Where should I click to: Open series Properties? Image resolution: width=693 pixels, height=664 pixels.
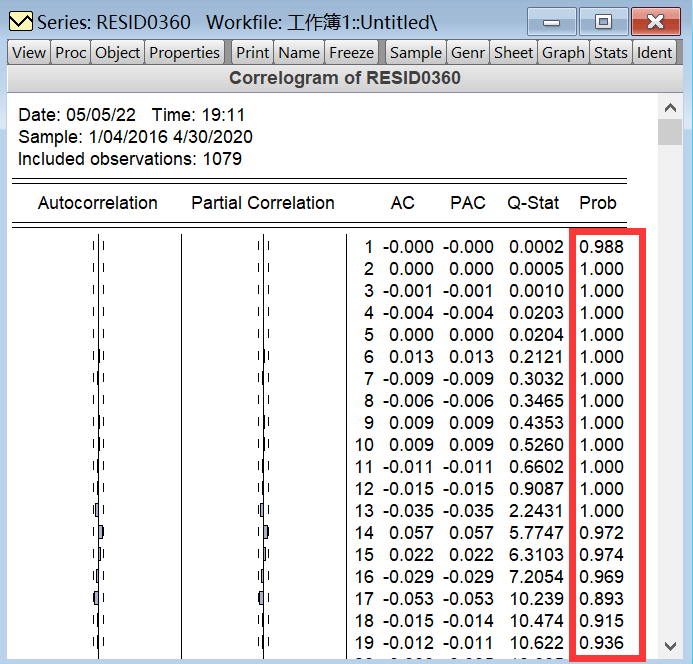(x=184, y=53)
